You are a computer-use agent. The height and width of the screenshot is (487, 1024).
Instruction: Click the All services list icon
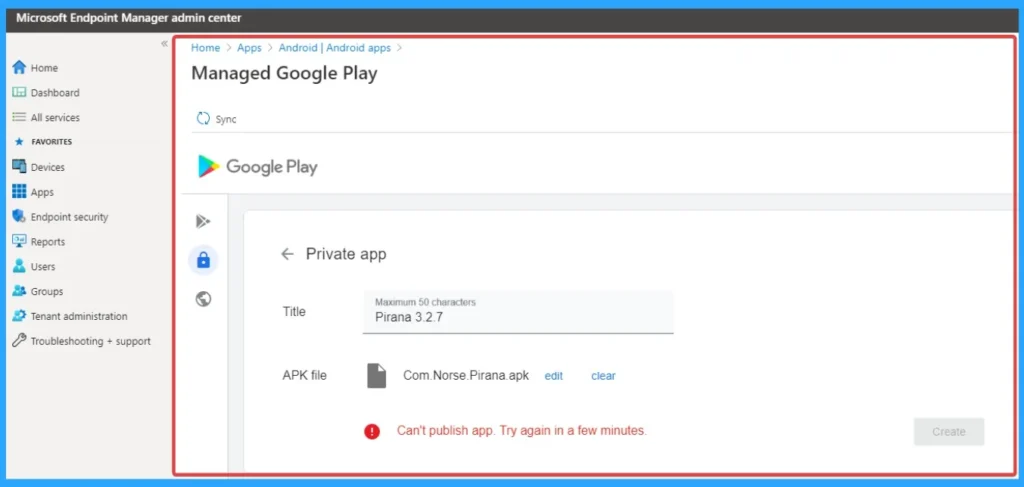(x=19, y=118)
